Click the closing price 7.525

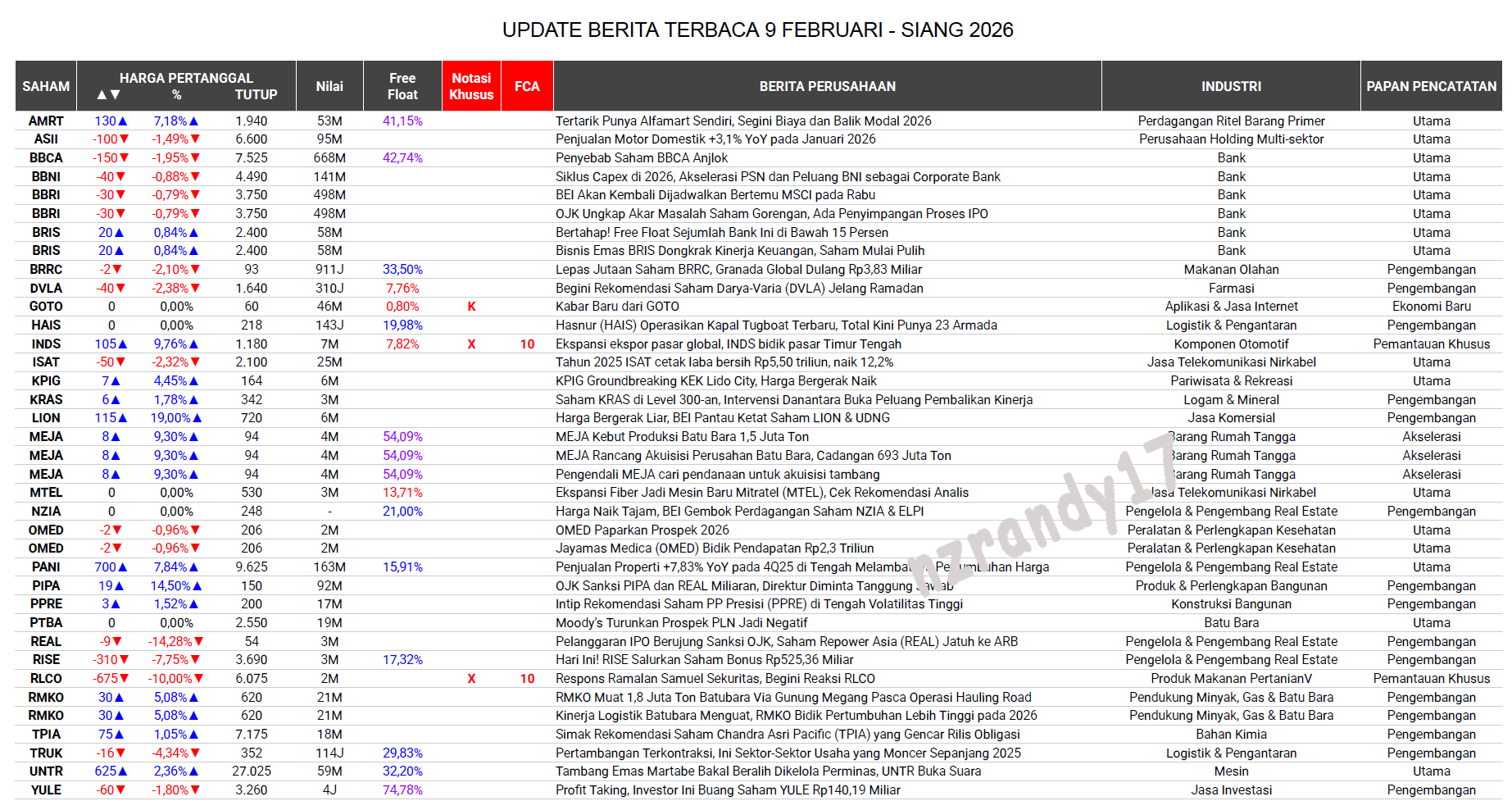(252, 158)
